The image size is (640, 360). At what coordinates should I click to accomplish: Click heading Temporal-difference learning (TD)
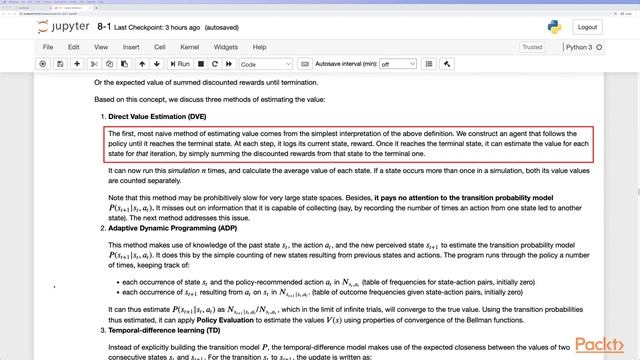click(x=164, y=330)
